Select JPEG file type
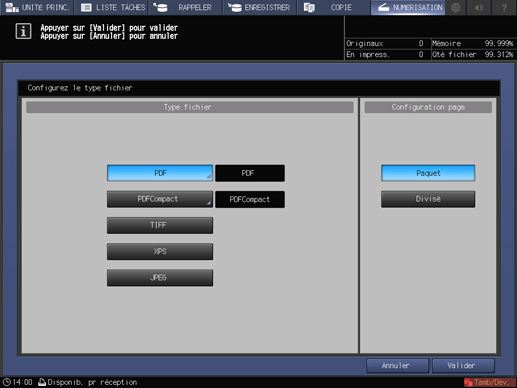Viewport: 517px width, 388px height. 160,278
